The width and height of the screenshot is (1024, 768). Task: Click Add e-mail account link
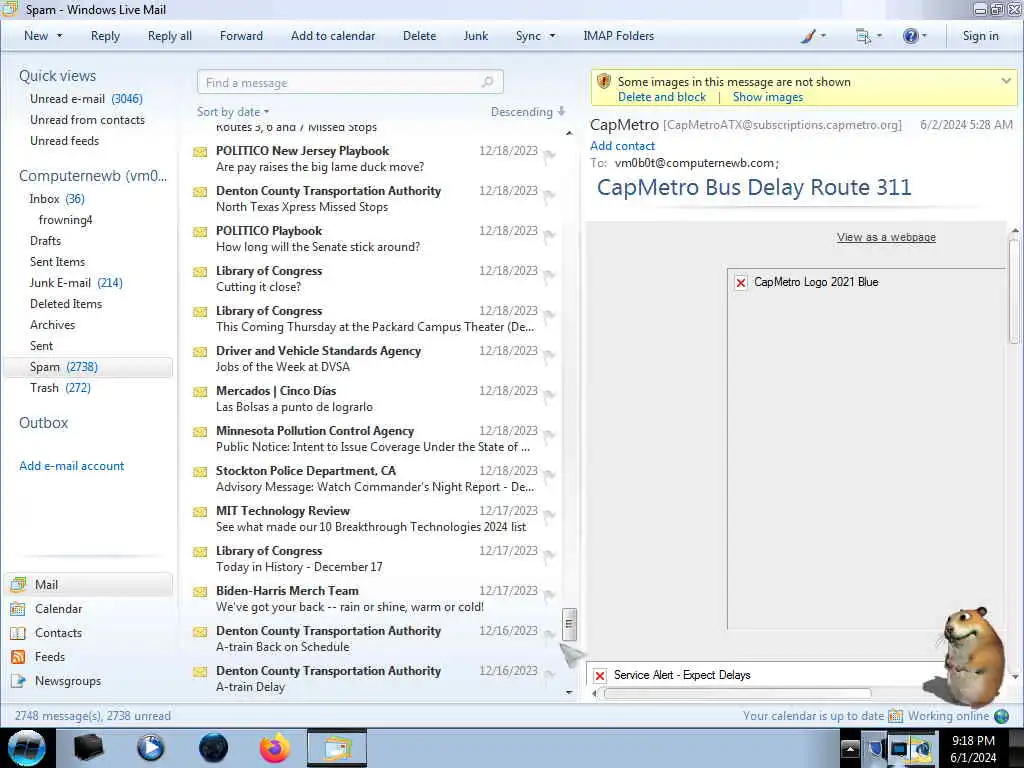71,466
